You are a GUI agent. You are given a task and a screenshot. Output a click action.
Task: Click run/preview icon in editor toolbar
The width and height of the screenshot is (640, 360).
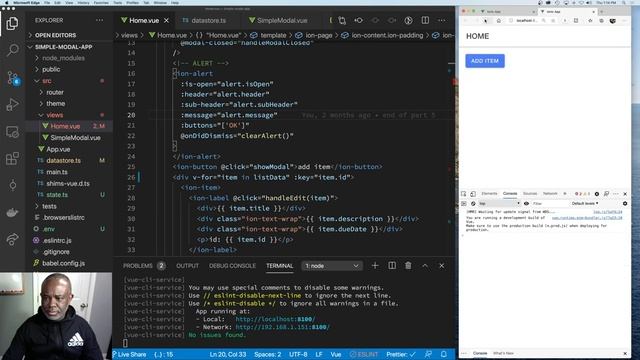click(408, 20)
